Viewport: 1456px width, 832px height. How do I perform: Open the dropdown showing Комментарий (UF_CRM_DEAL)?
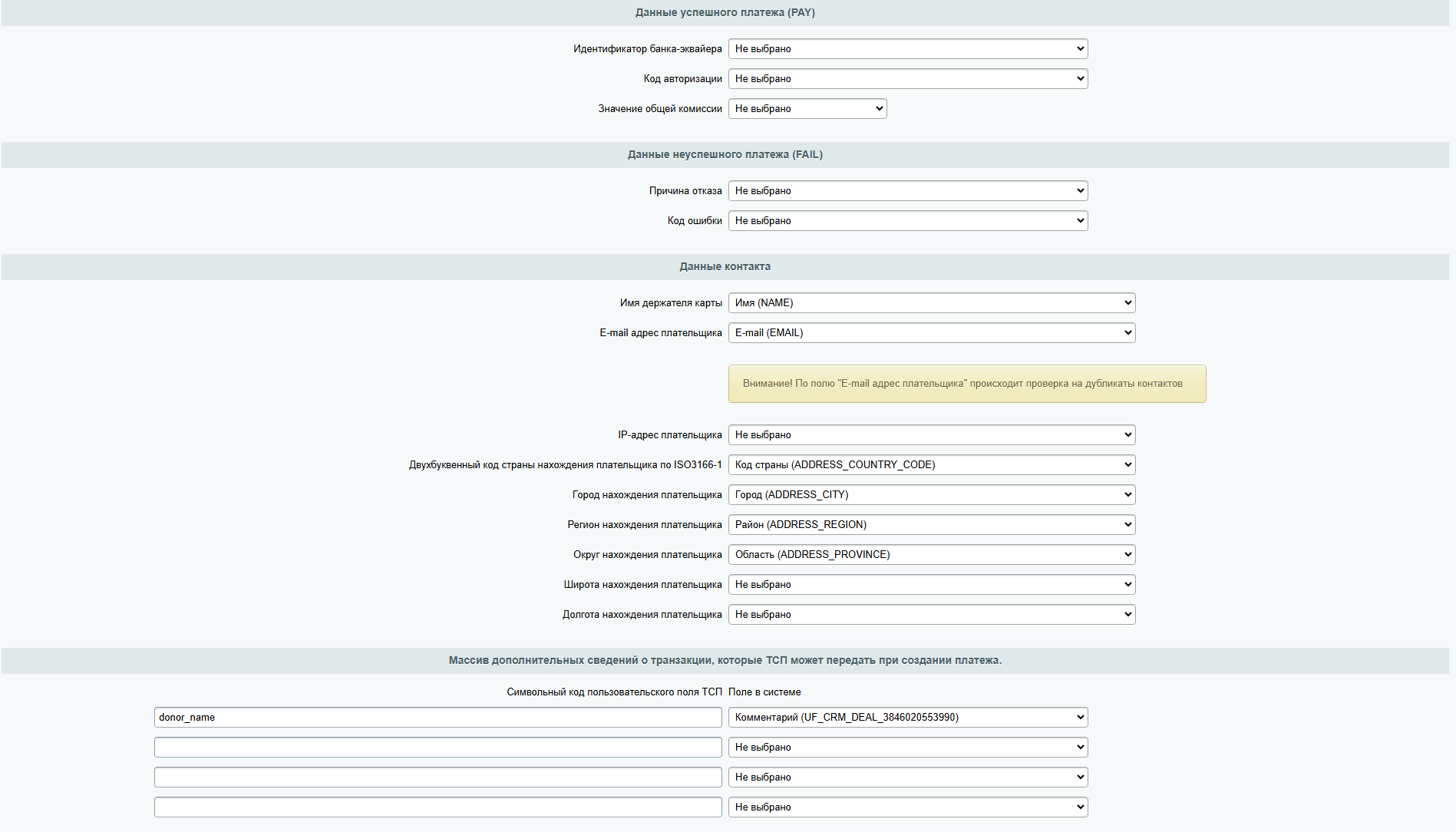(908, 717)
